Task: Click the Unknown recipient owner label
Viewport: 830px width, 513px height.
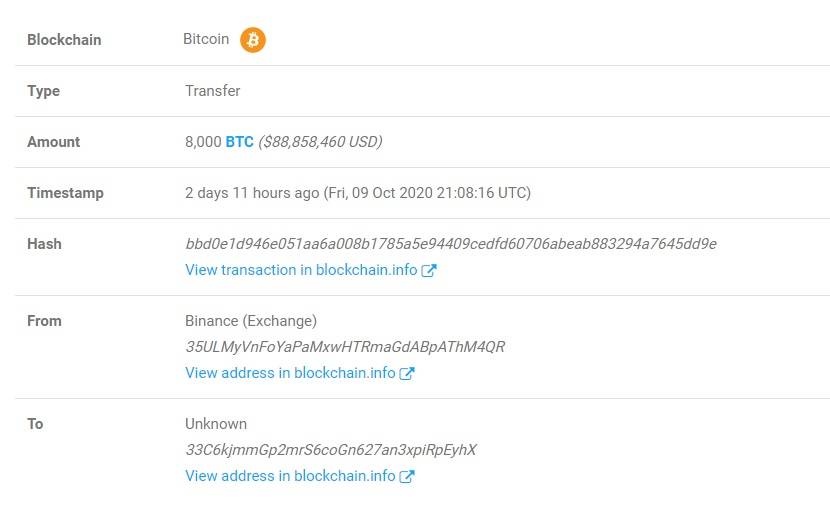Action: (x=216, y=424)
